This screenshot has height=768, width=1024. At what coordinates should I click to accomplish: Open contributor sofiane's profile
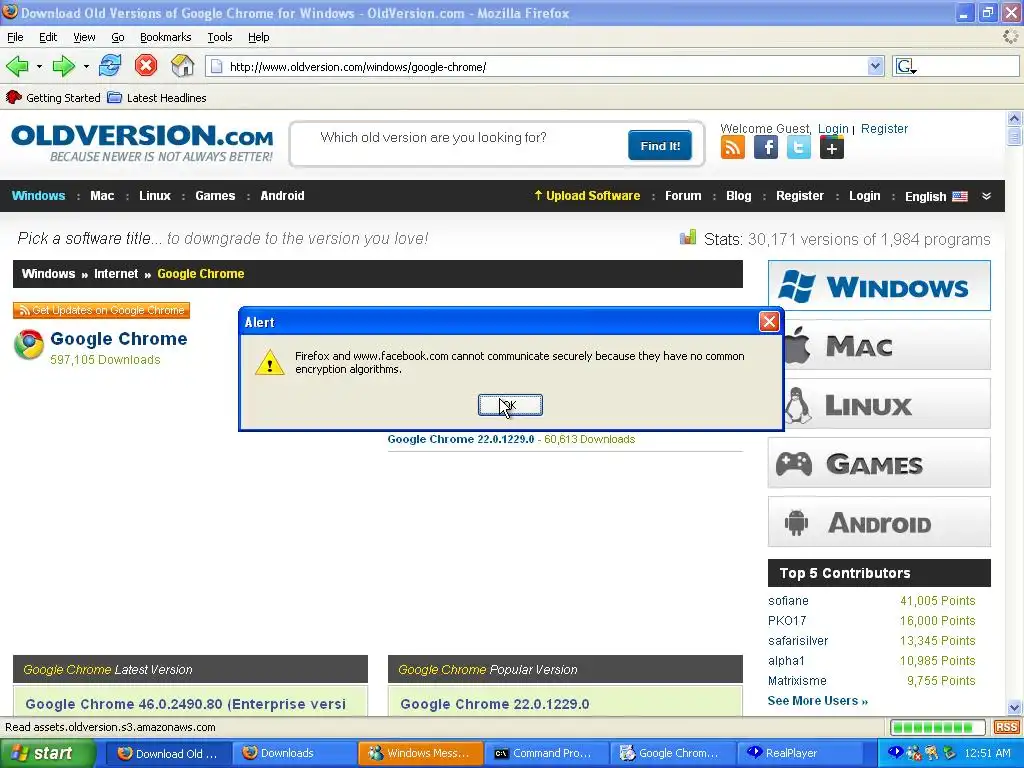(788, 601)
